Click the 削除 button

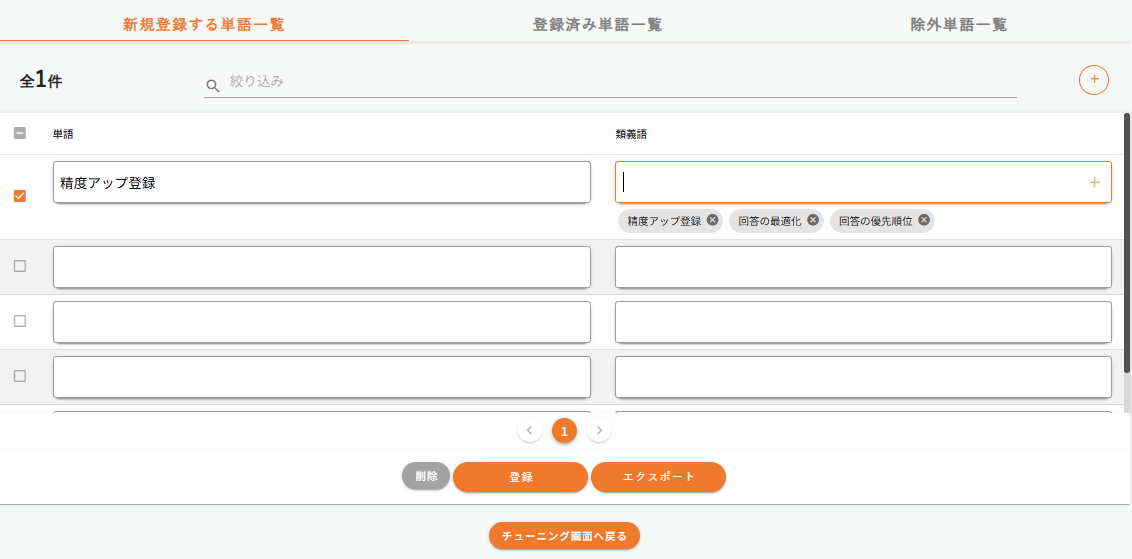(x=426, y=476)
